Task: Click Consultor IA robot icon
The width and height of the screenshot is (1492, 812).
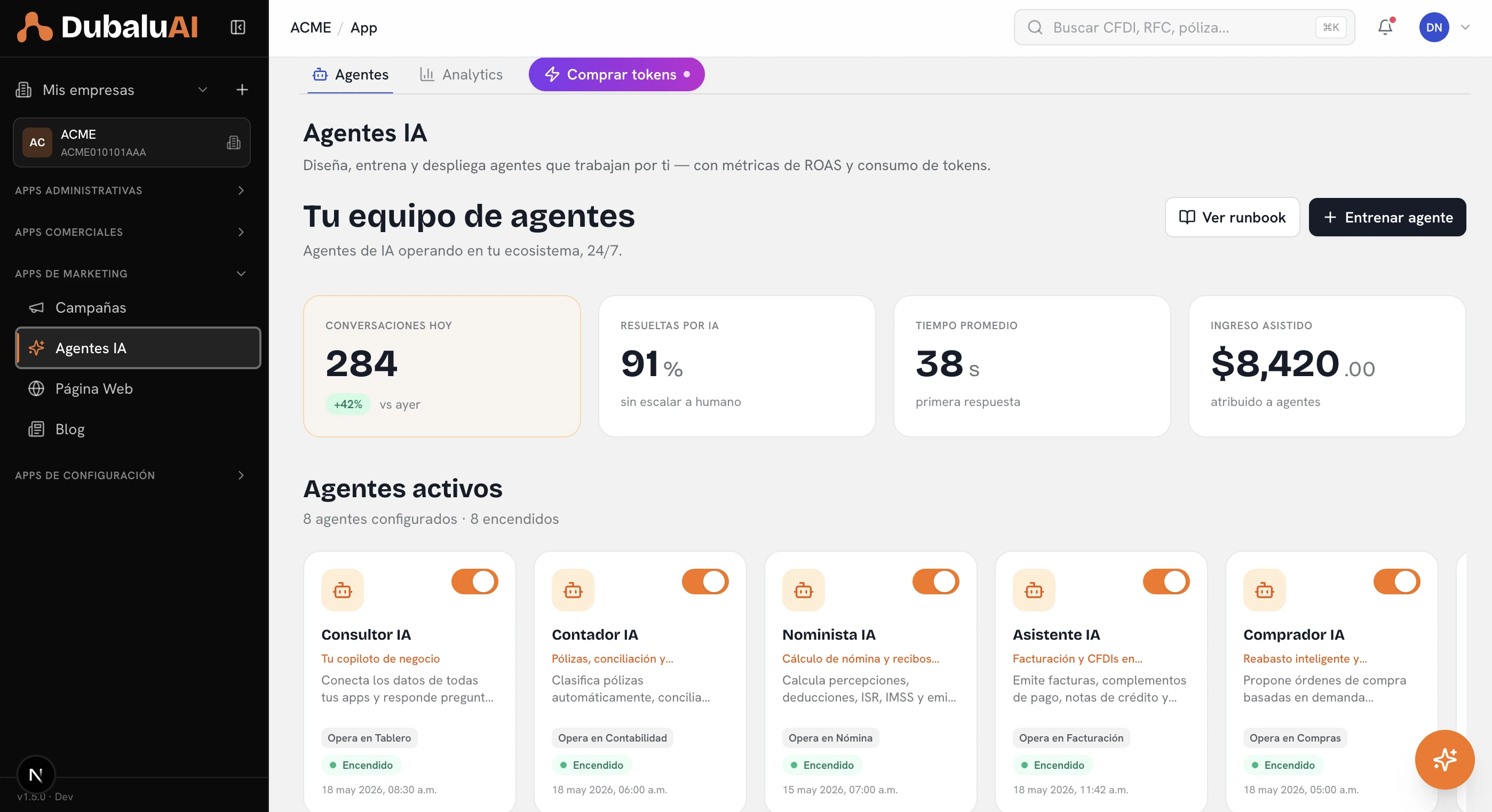Action: tap(342, 590)
